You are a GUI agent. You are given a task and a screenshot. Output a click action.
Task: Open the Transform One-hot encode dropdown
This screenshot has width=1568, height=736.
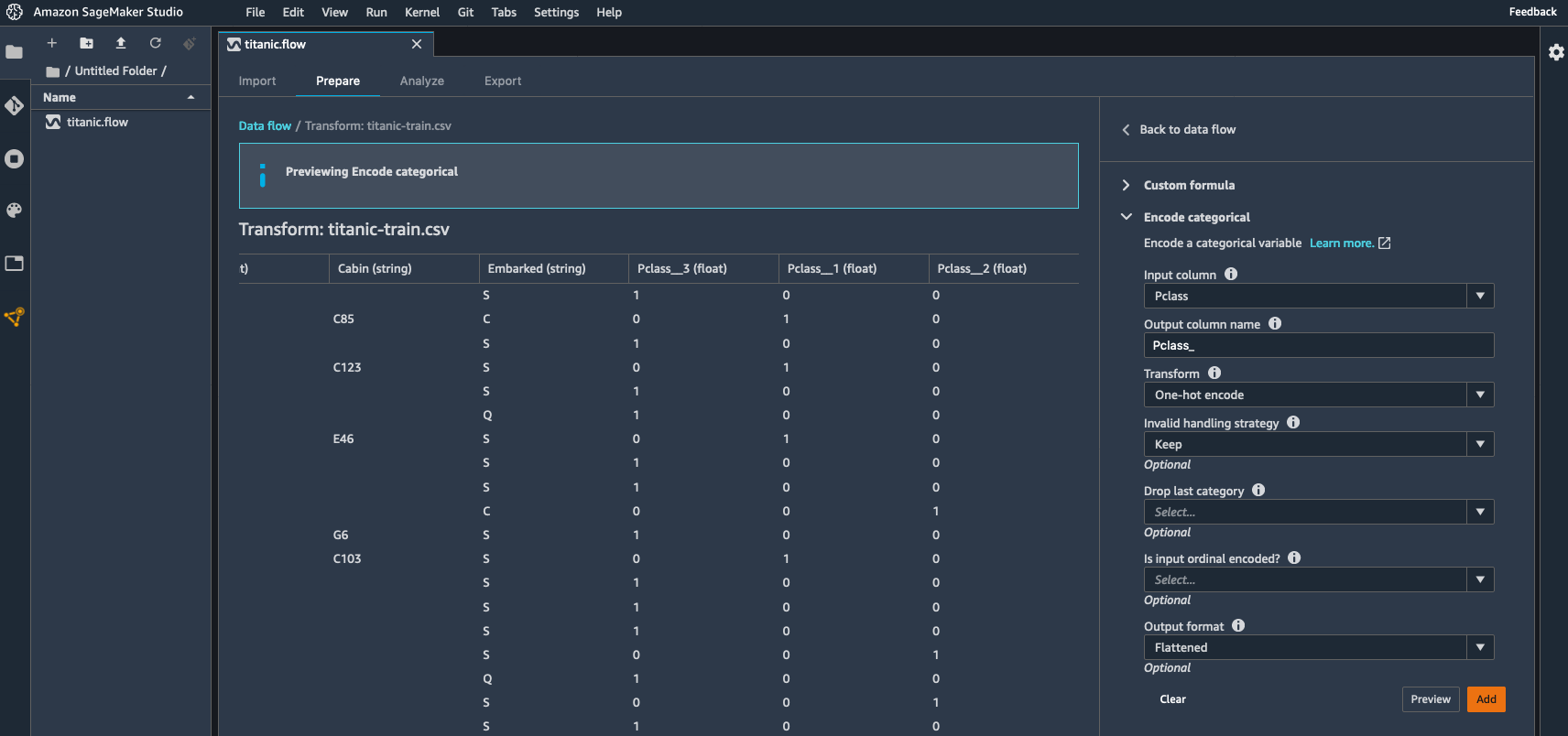[1317, 395]
